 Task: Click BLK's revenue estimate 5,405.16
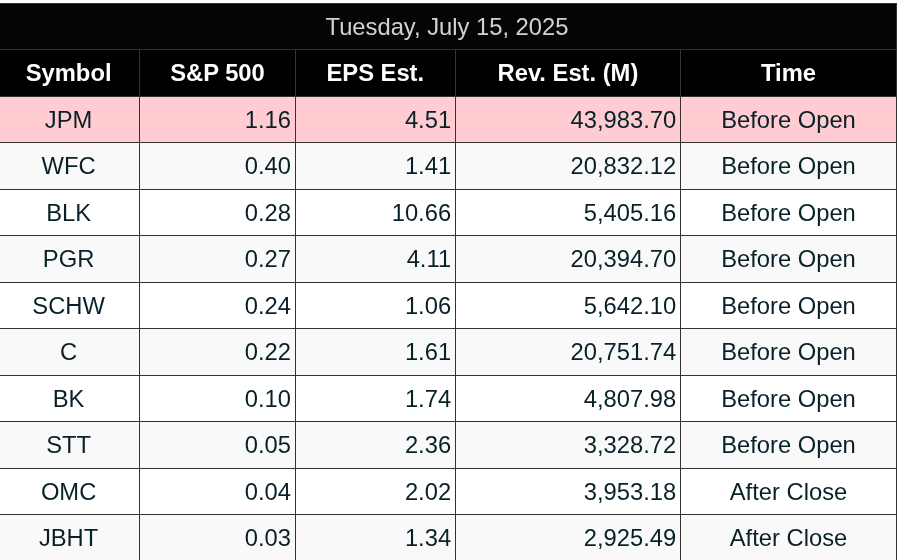[629, 213]
